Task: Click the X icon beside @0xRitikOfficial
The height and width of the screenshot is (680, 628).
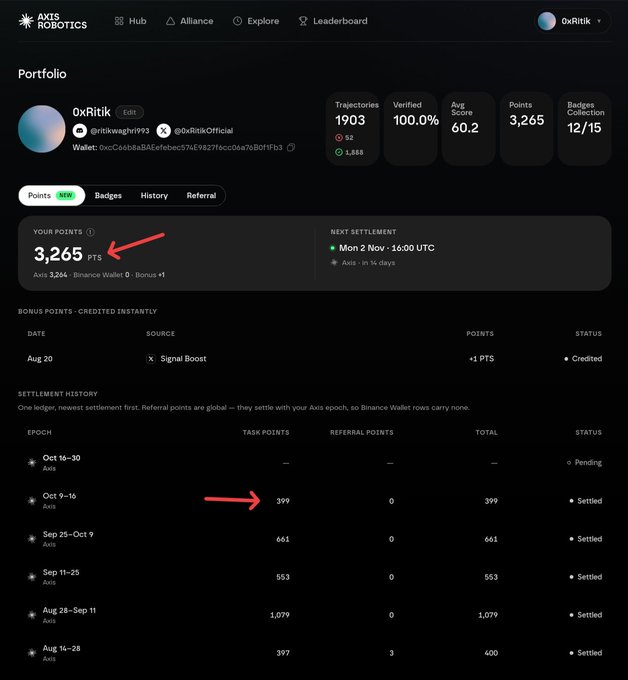Action: (164, 131)
